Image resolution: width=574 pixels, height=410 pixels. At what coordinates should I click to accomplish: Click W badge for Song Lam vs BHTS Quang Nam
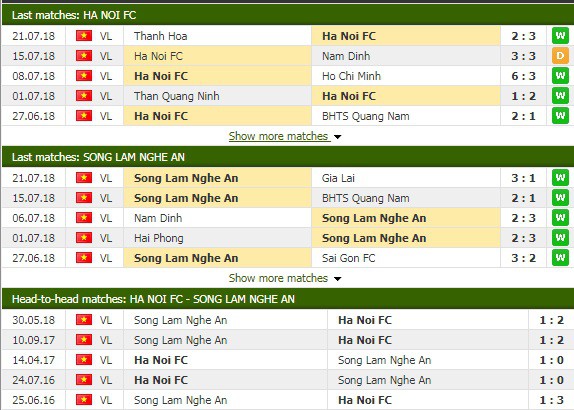560,198
